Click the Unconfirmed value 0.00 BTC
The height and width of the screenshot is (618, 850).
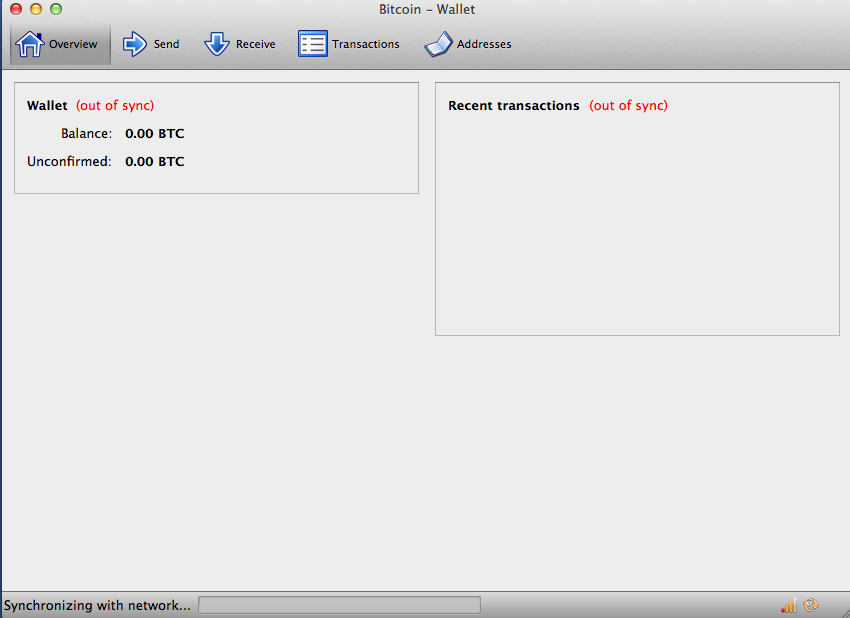(154, 162)
